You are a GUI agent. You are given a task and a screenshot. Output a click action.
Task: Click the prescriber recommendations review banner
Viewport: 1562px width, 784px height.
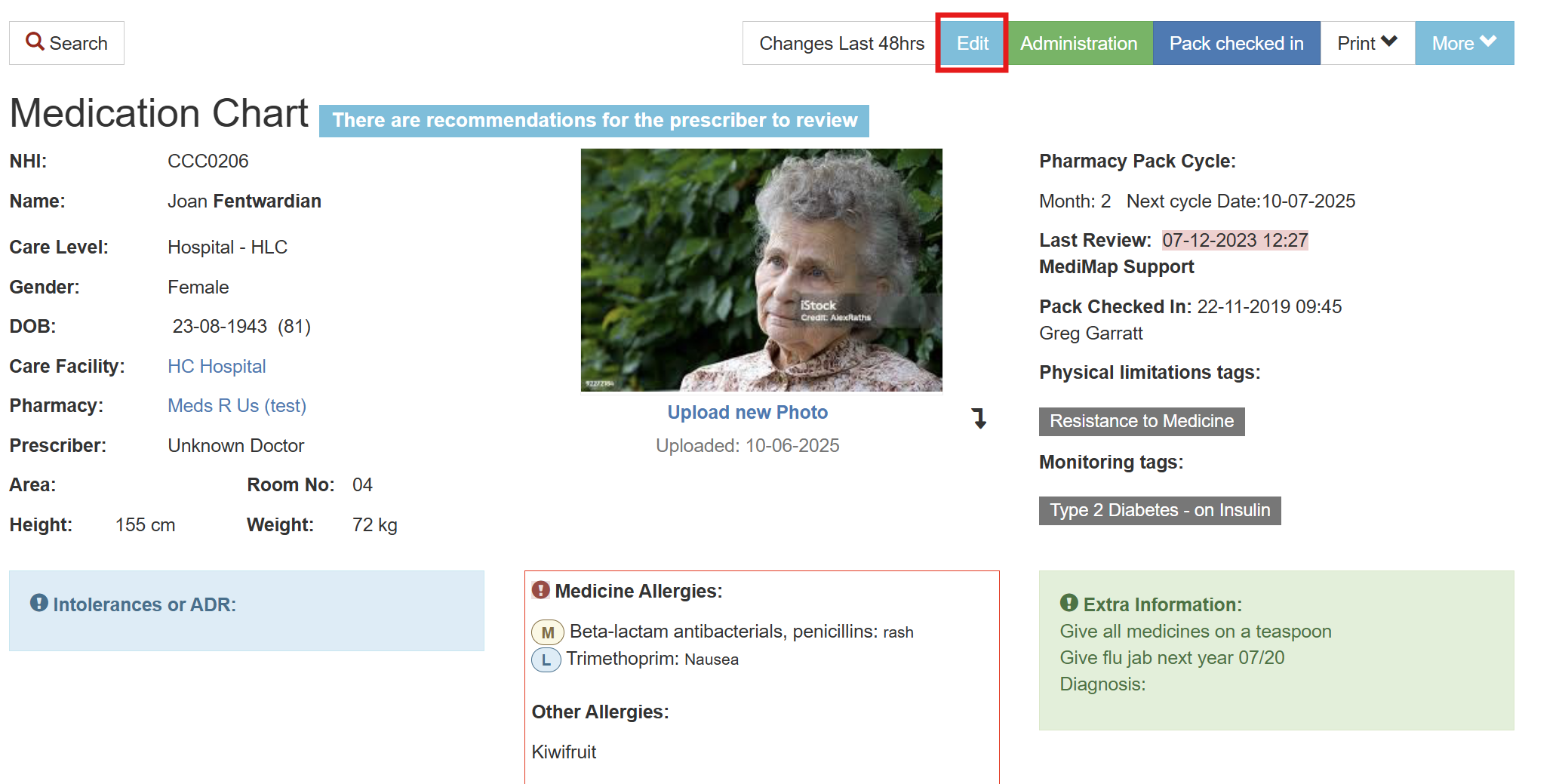(594, 121)
